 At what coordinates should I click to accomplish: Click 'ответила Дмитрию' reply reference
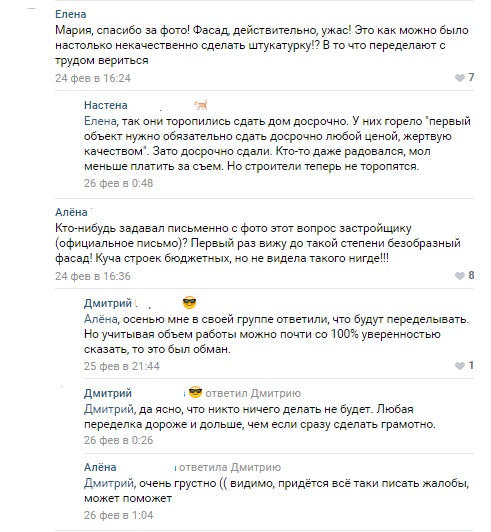tap(230, 468)
